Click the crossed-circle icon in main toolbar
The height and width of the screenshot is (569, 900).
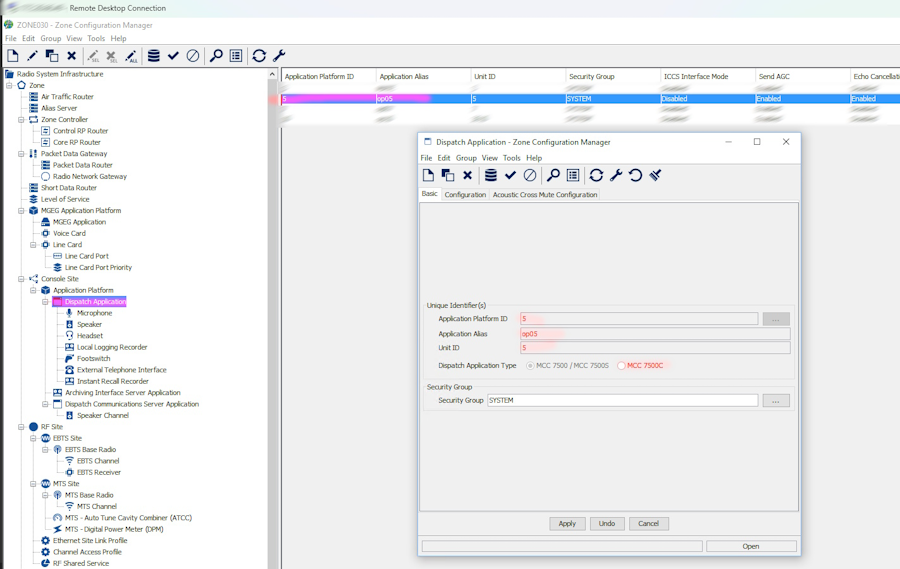coord(193,56)
